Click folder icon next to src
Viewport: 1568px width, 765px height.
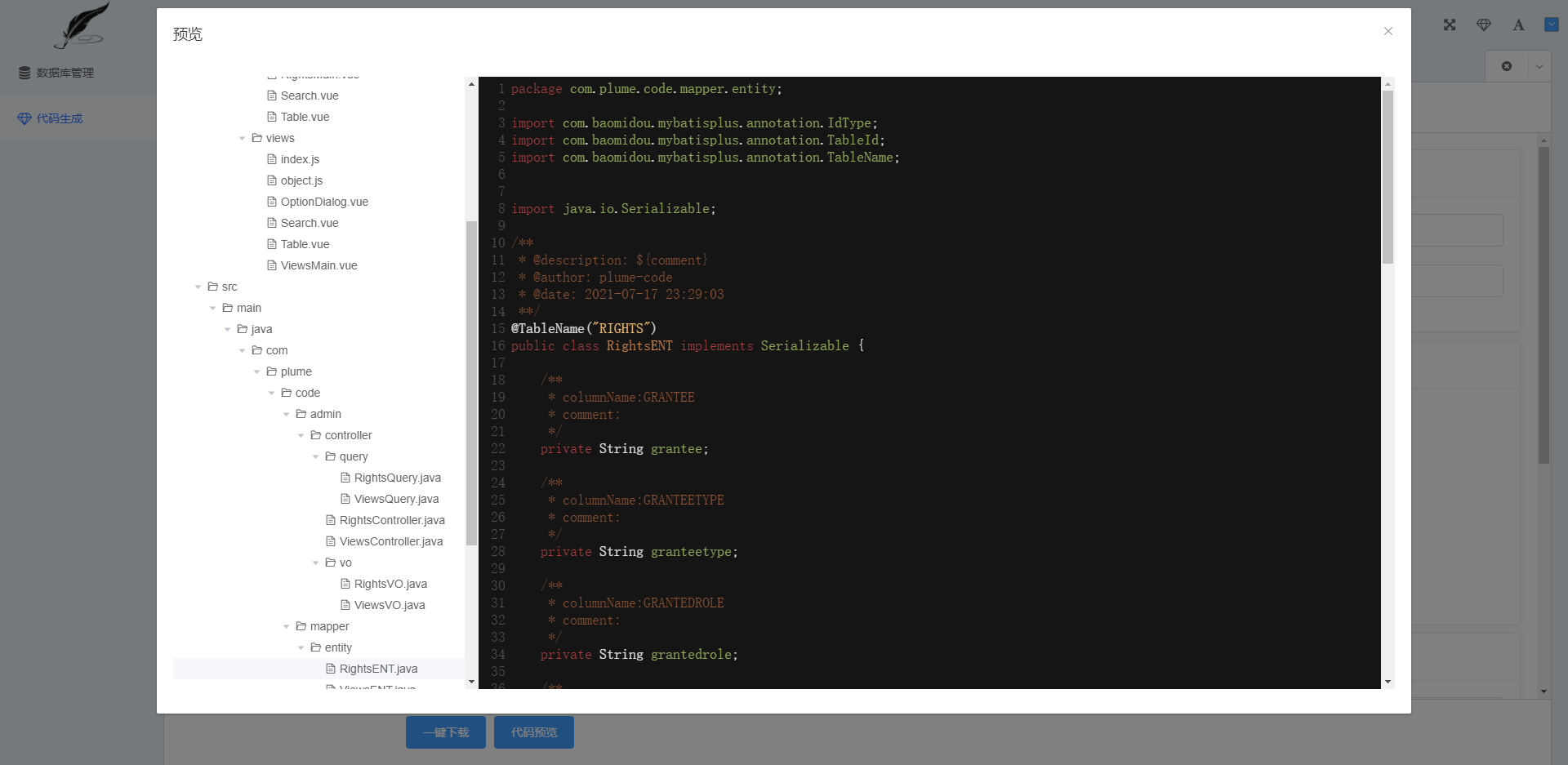click(213, 287)
